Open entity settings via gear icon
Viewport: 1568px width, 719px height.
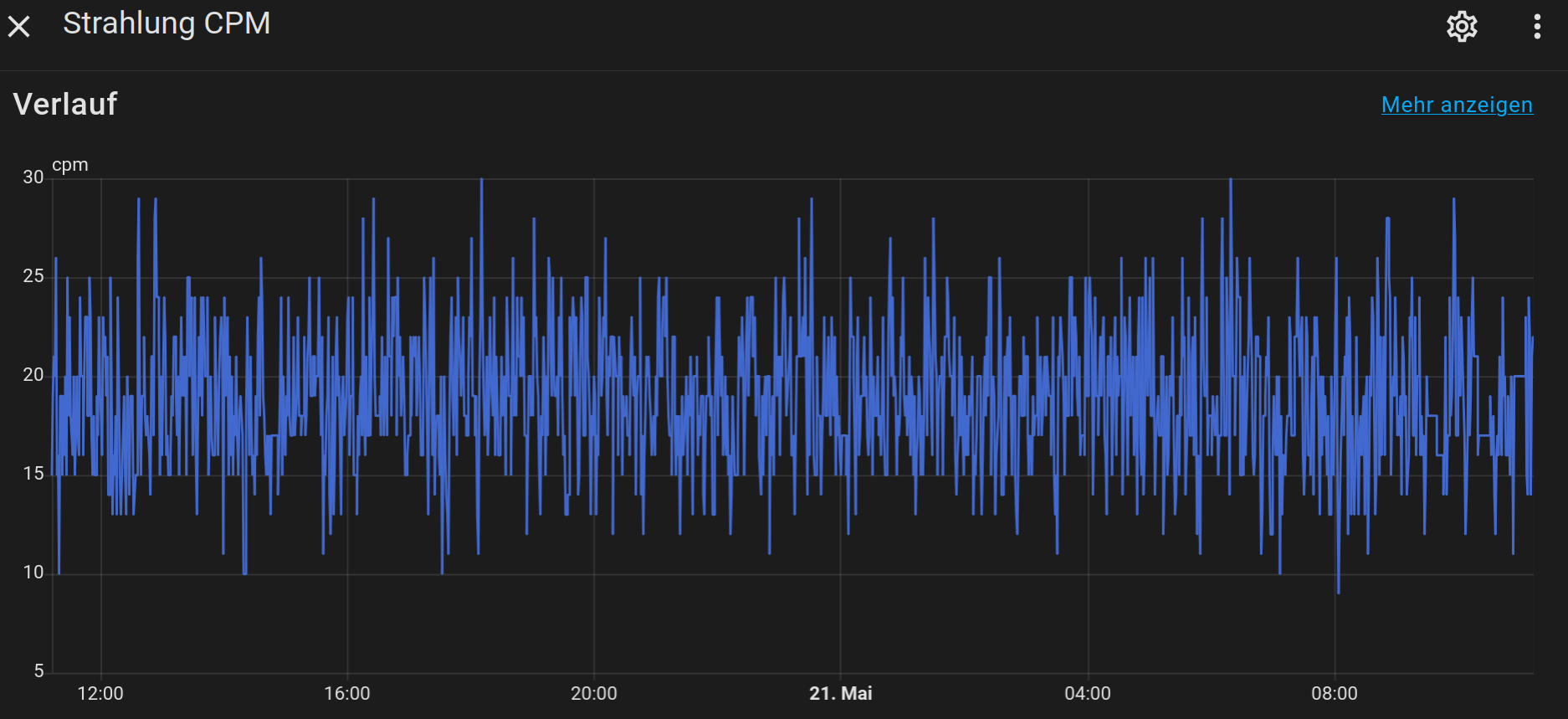click(x=1462, y=27)
